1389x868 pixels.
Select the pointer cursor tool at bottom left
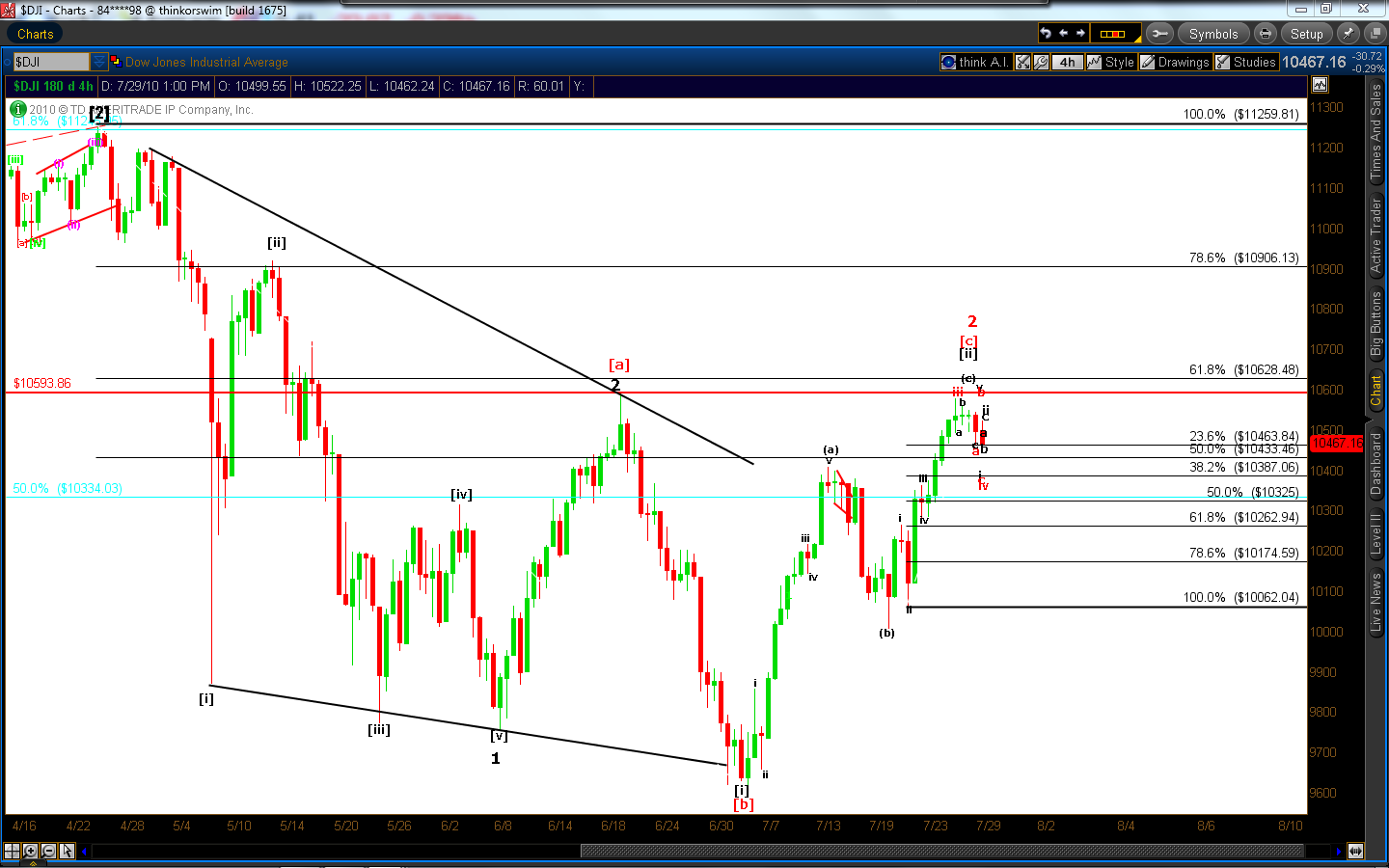67,851
